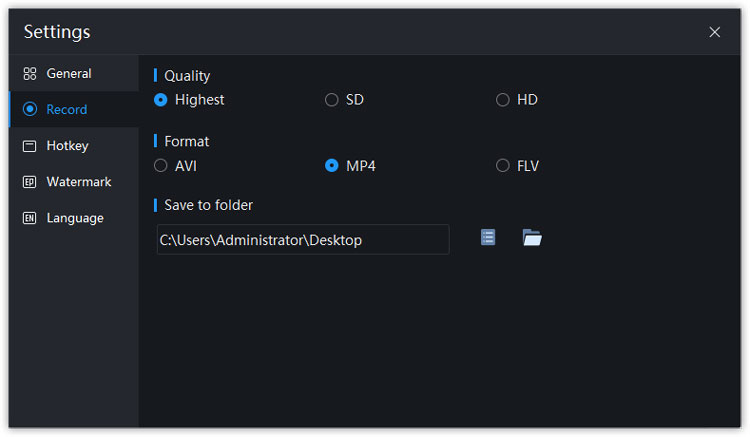Click the list icon beside the folder path
This screenshot has height=437, width=750.
point(488,238)
